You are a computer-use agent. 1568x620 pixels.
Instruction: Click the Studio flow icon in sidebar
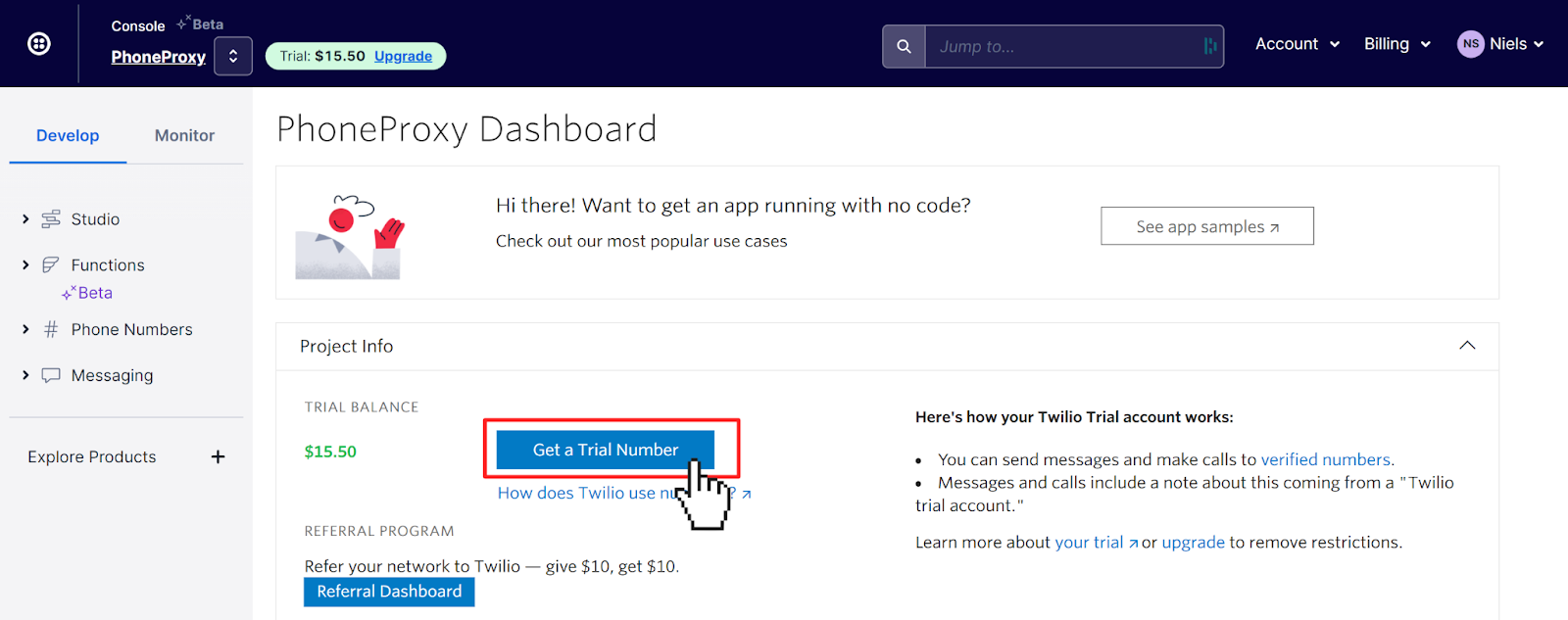pyautogui.click(x=51, y=219)
